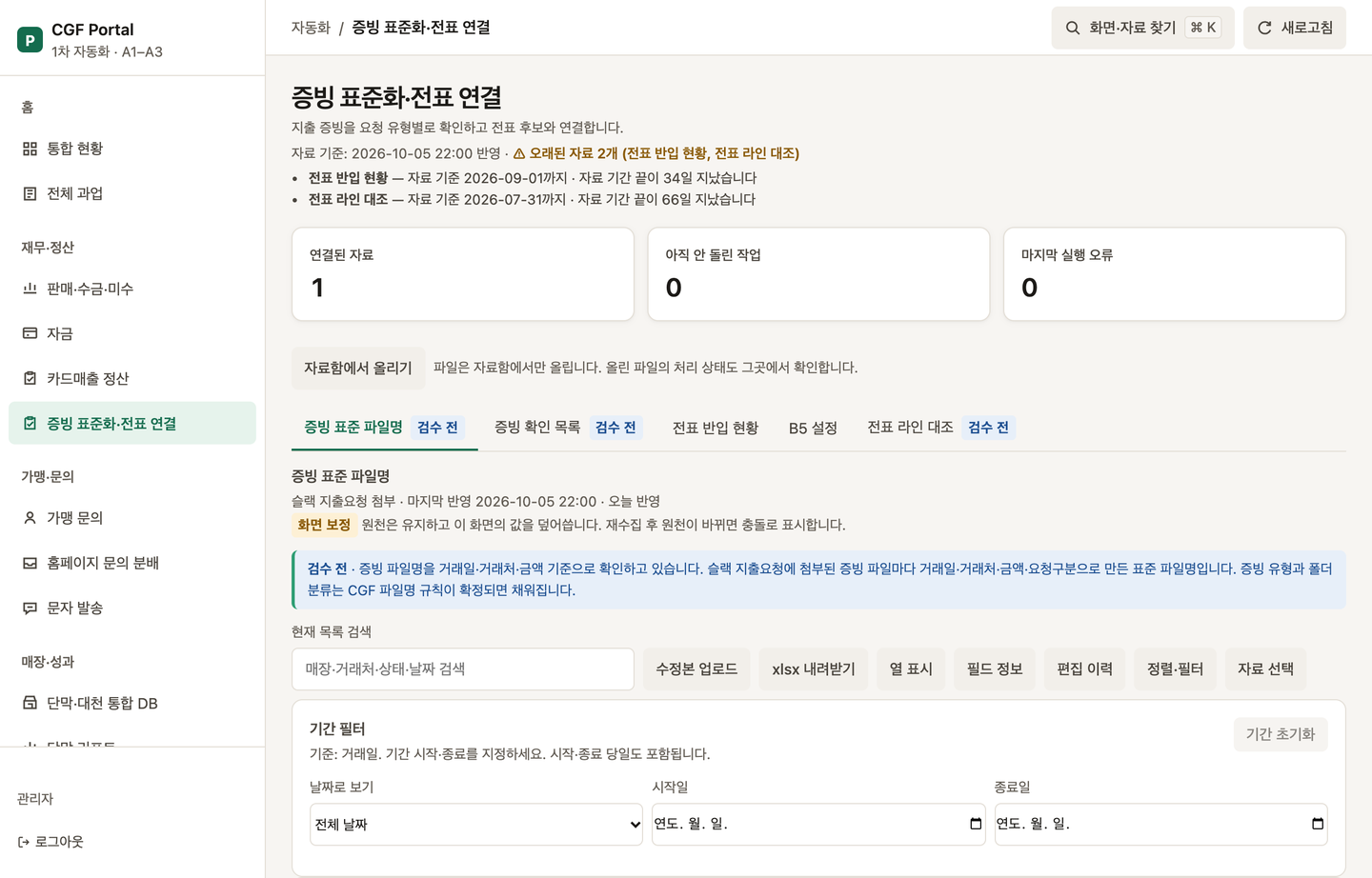Click 자료함에서 올리기 button
The height and width of the screenshot is (878, 1372).
click(x=358, y=368)
